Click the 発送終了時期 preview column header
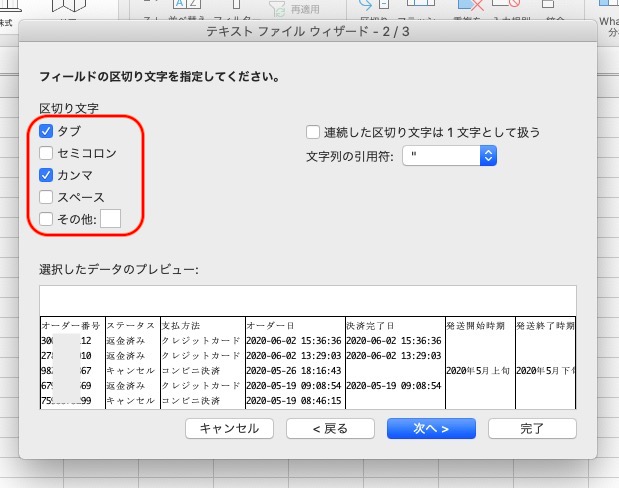Viewport: 619px width, 488px height. pyautogui.click(x=546, y=326)
